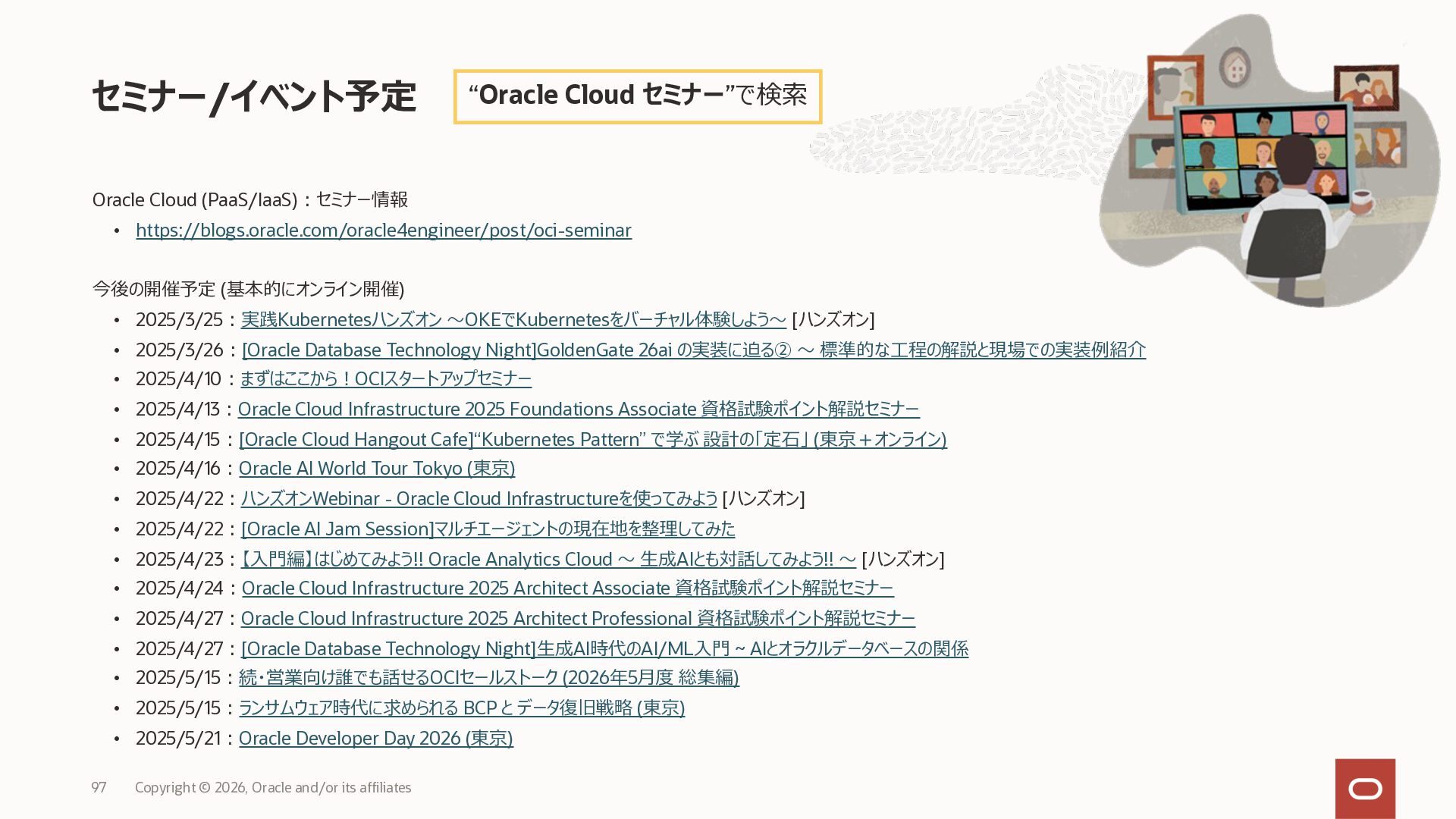This screenshot has width=1456, height=819.
Task: Open the 2025 Foundations Associate exam seminar link
Action: coord(578,409)
